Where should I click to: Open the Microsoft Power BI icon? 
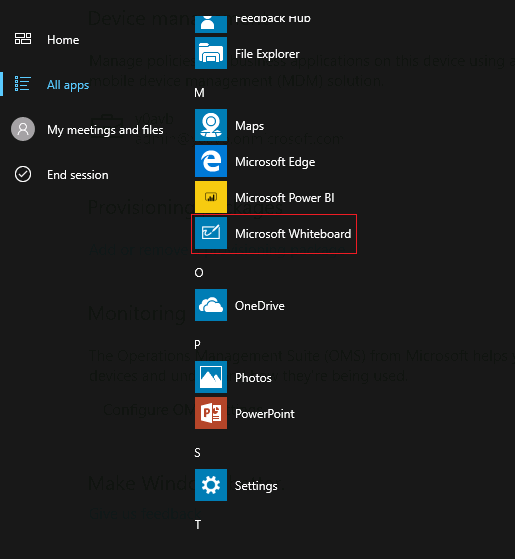pyautogui.click(x=211, y=197)
